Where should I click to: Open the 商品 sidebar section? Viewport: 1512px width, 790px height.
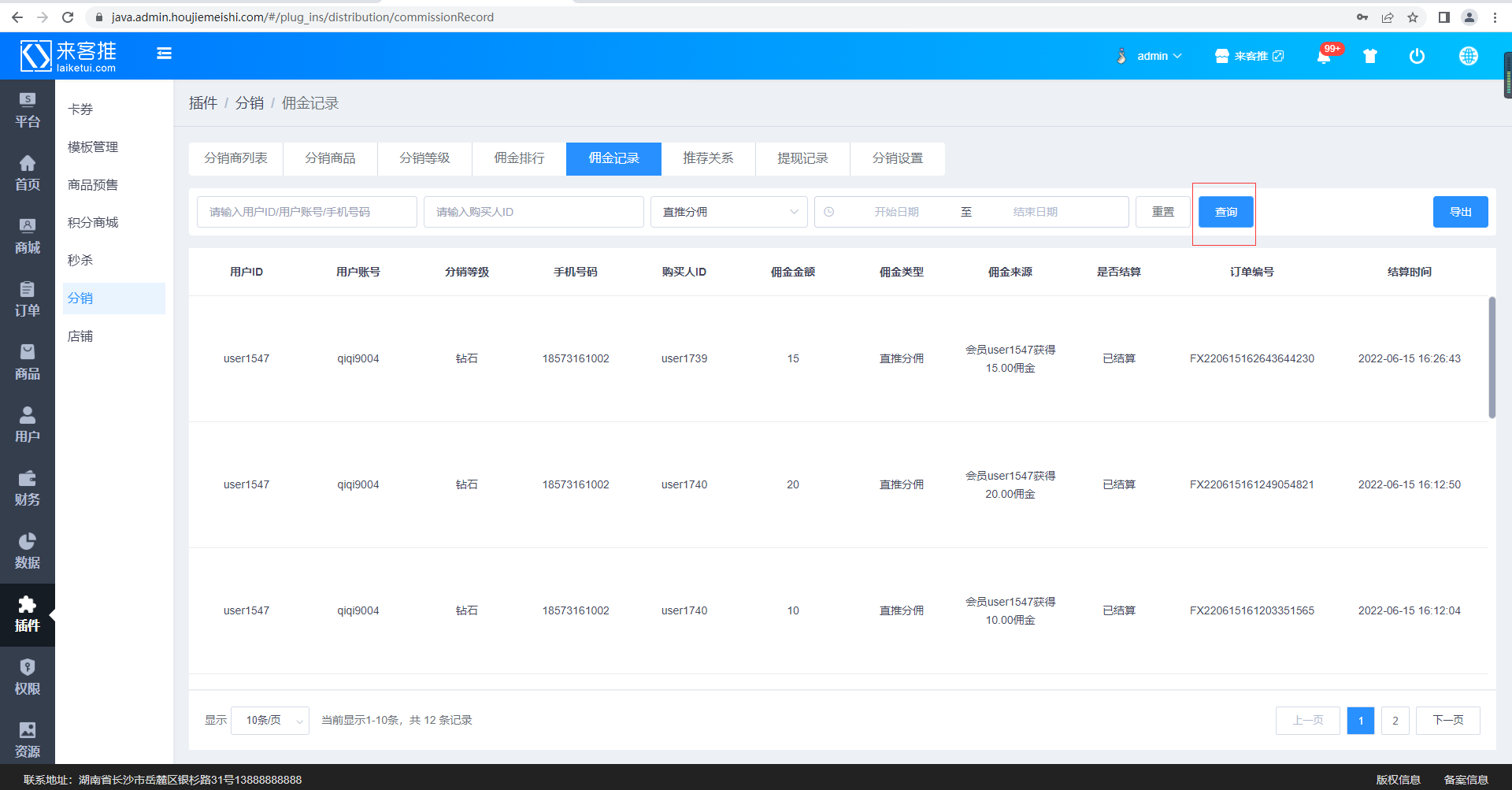click(28, 363)
